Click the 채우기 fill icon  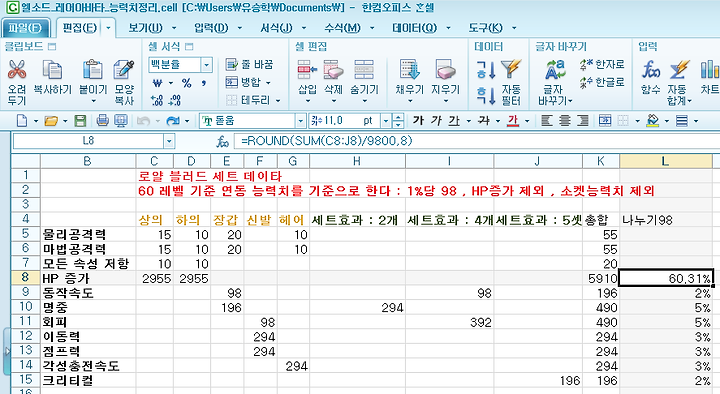409,70
